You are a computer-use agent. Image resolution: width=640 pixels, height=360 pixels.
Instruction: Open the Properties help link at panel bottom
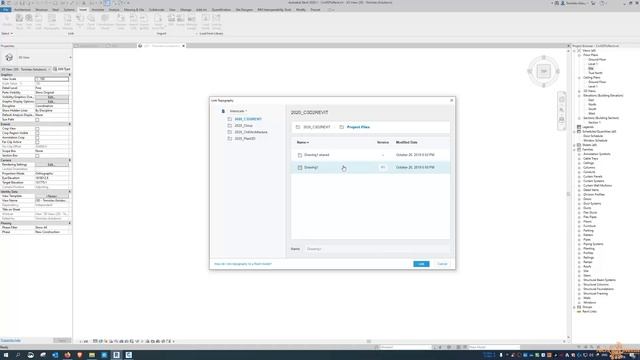pos(11,340)
